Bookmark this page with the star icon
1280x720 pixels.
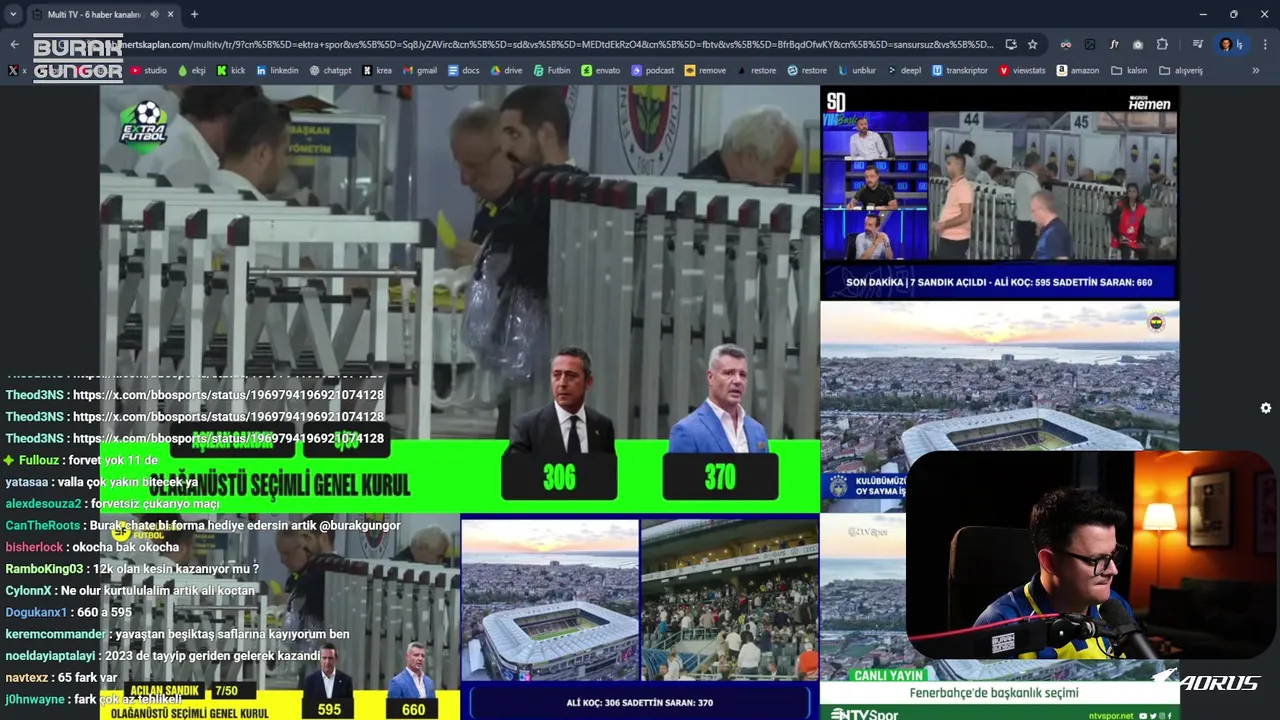click(1033, 44)
